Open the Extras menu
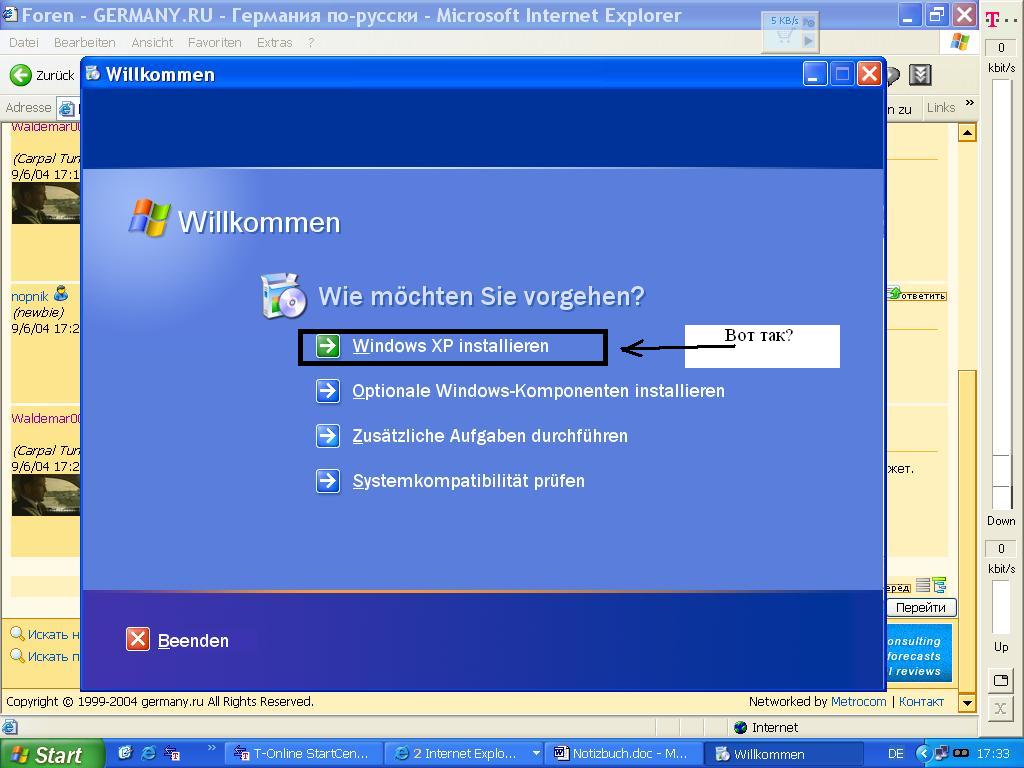This screenshot has height=768, width=1024. (x=274, y=42)
